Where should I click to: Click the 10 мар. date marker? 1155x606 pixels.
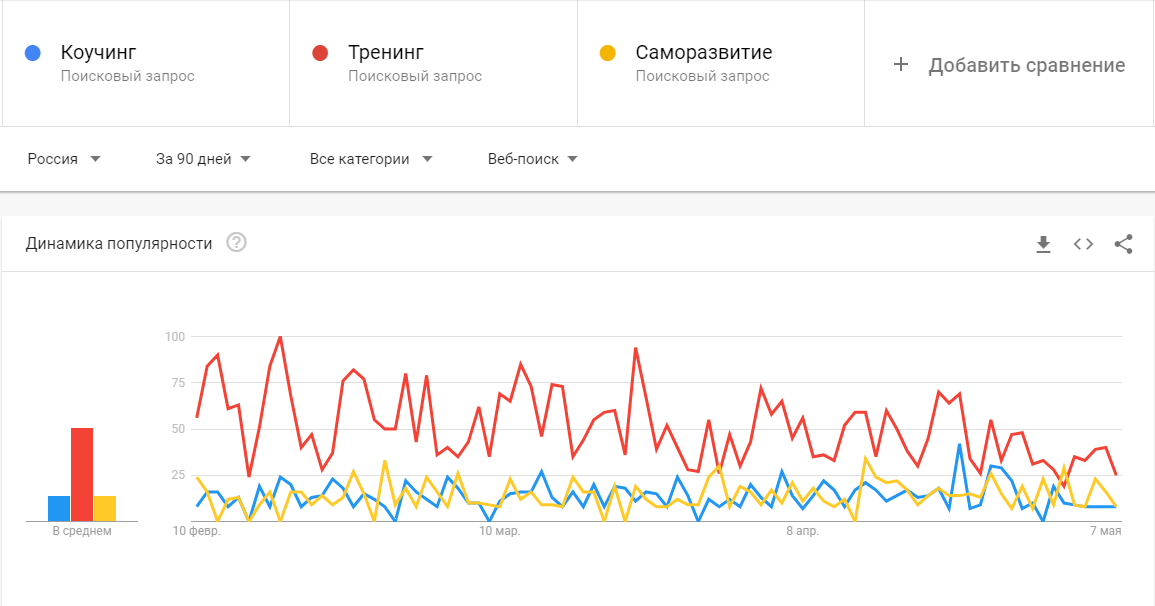pyautogui.click(x=499, y=531)
